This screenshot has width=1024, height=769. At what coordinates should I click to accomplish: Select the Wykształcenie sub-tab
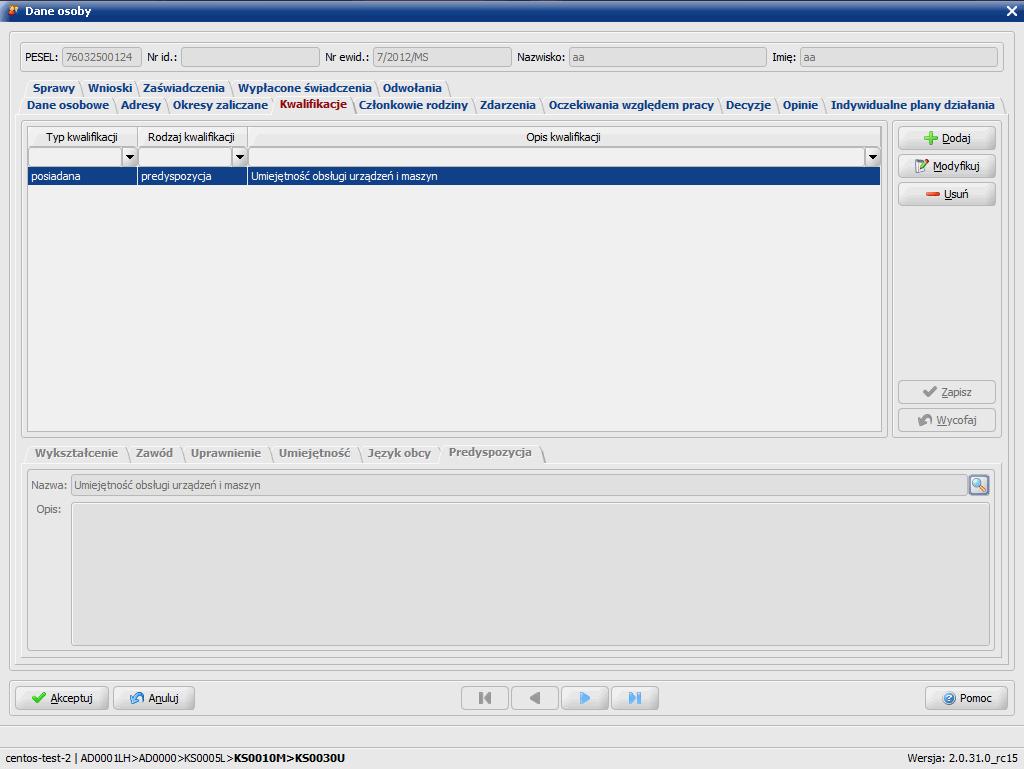pyautogui.click(x=76, y=452)
